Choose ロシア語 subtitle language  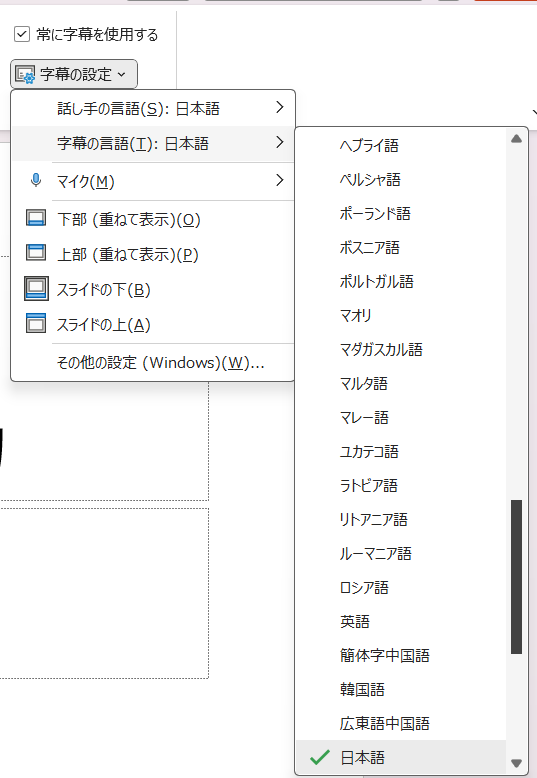click(401, 587)
